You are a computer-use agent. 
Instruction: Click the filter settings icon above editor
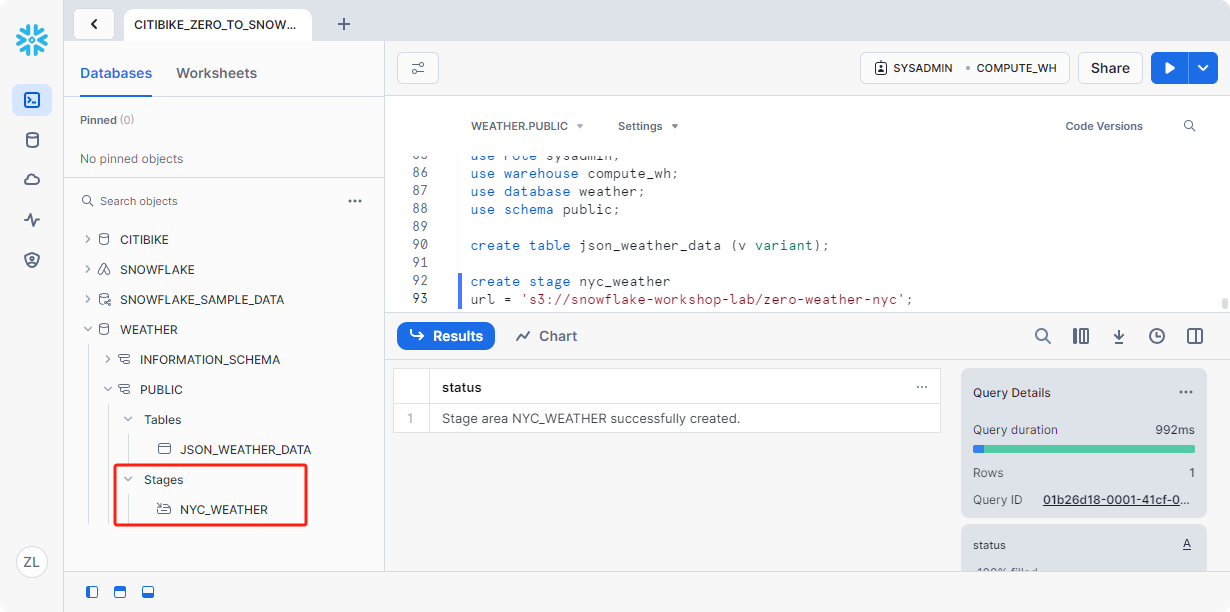(x=418, y=68)
